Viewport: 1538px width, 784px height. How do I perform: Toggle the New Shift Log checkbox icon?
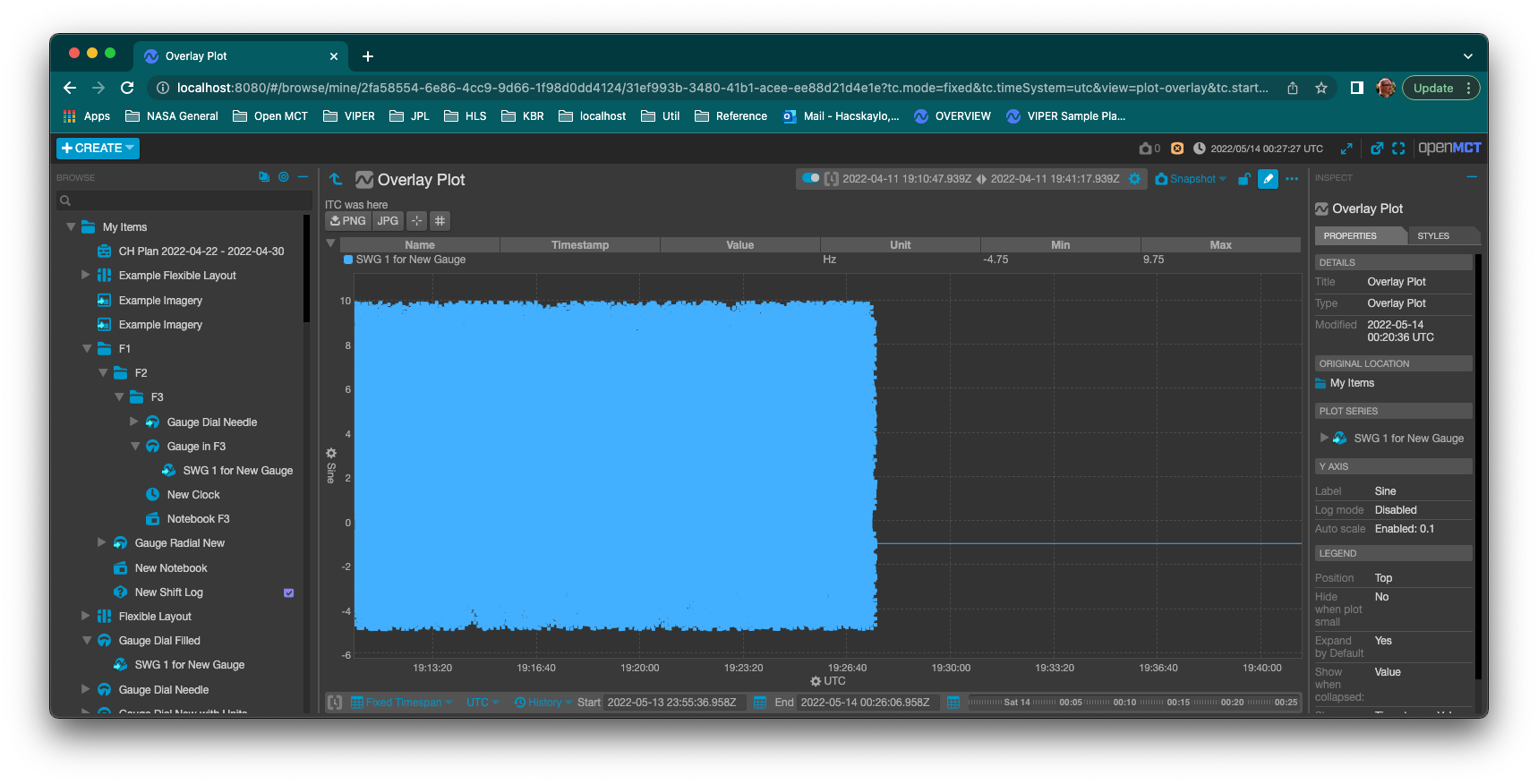click(289, 592)
